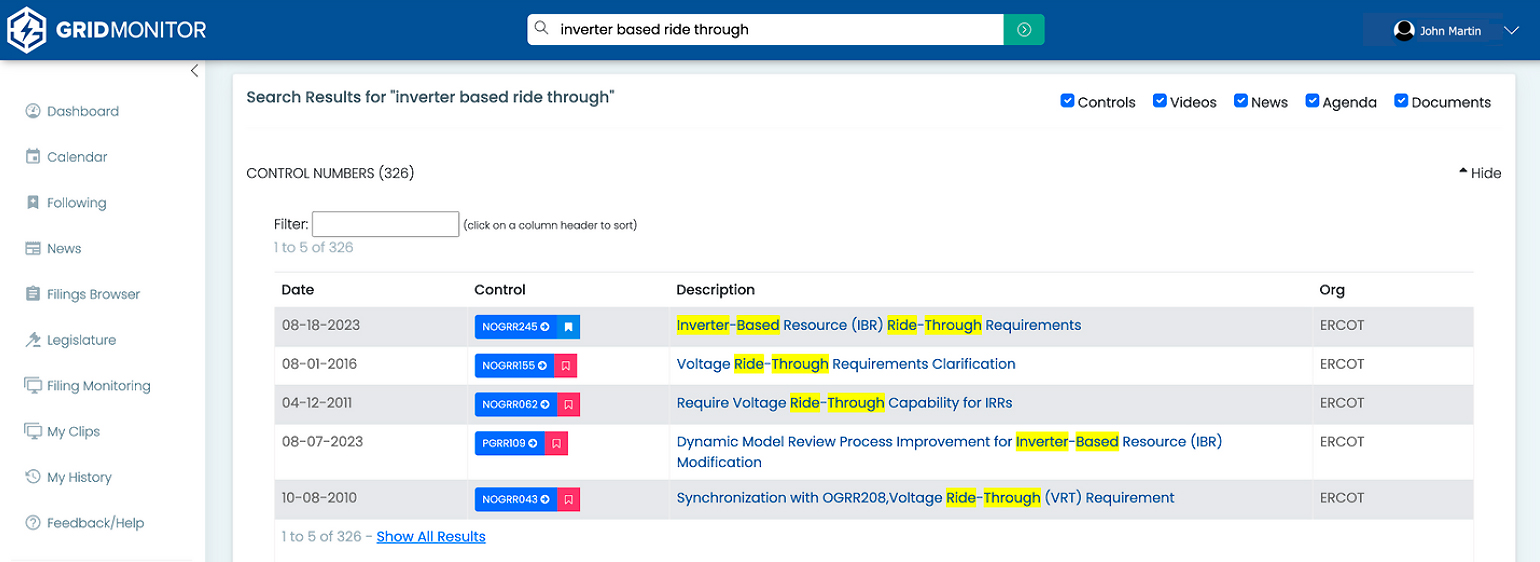
Task: Toggle the Documents checkbox
Action: tap(1401, 101)
